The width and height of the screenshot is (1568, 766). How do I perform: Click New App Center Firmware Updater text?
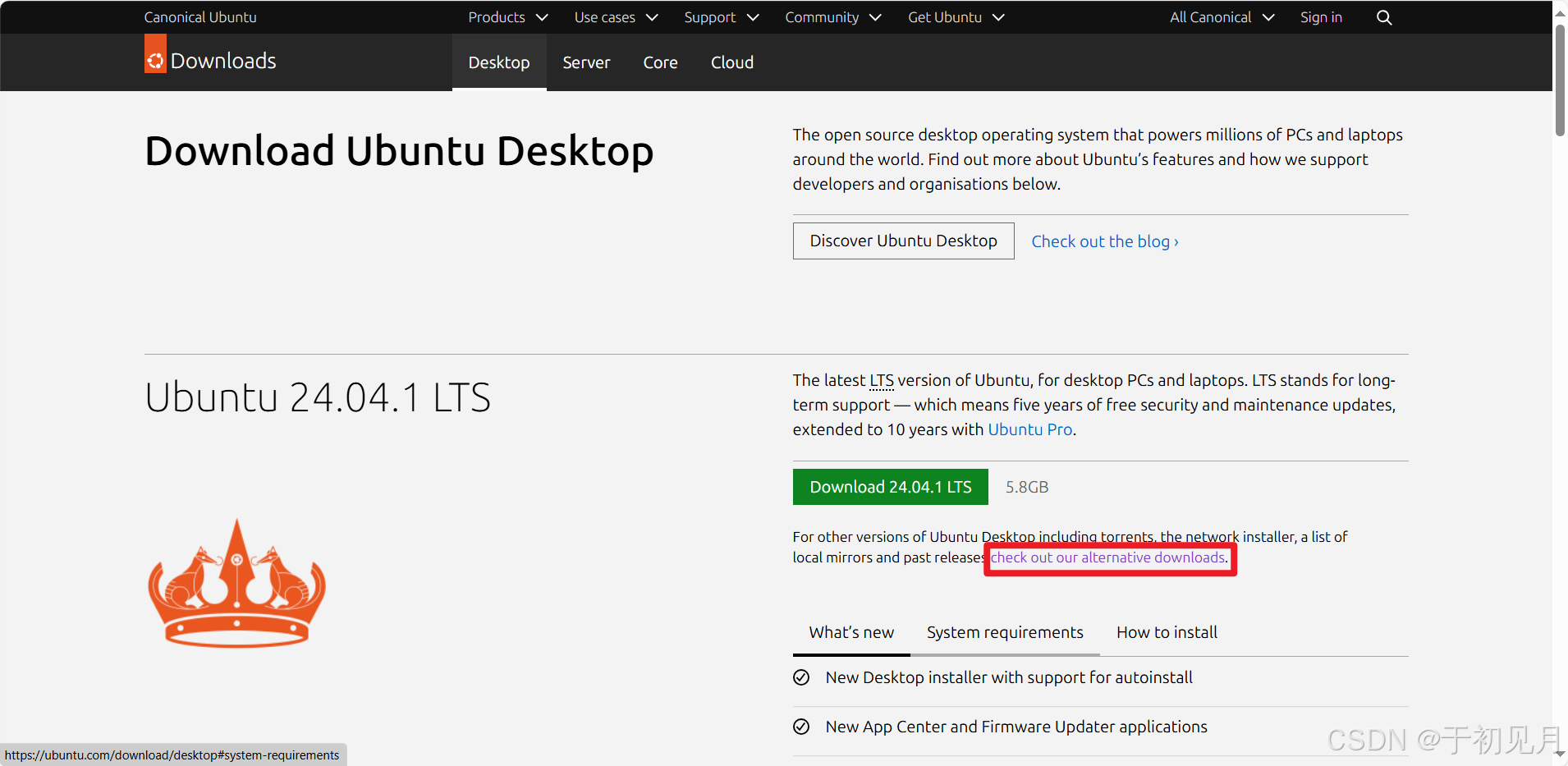pyautogui.click(x=1016, y=727)
